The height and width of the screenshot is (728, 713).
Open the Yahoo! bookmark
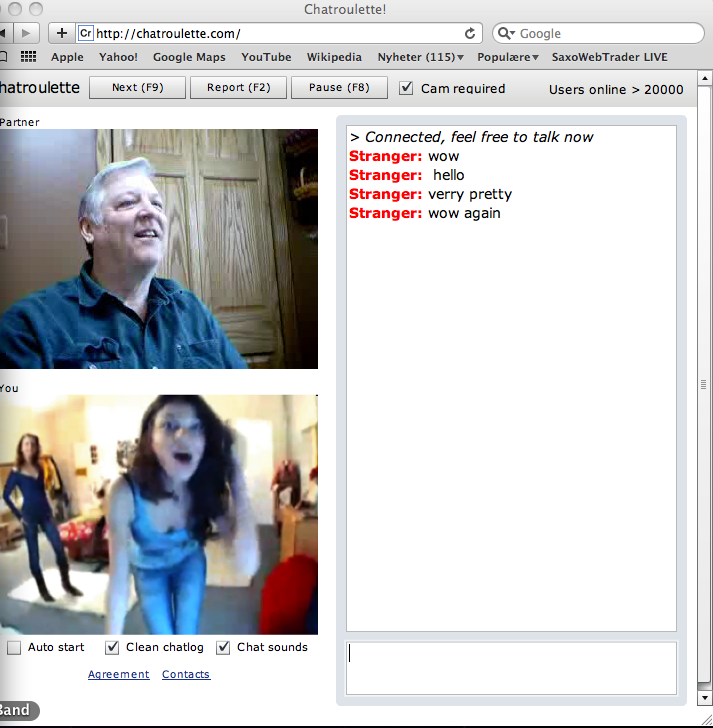[118, 57]
